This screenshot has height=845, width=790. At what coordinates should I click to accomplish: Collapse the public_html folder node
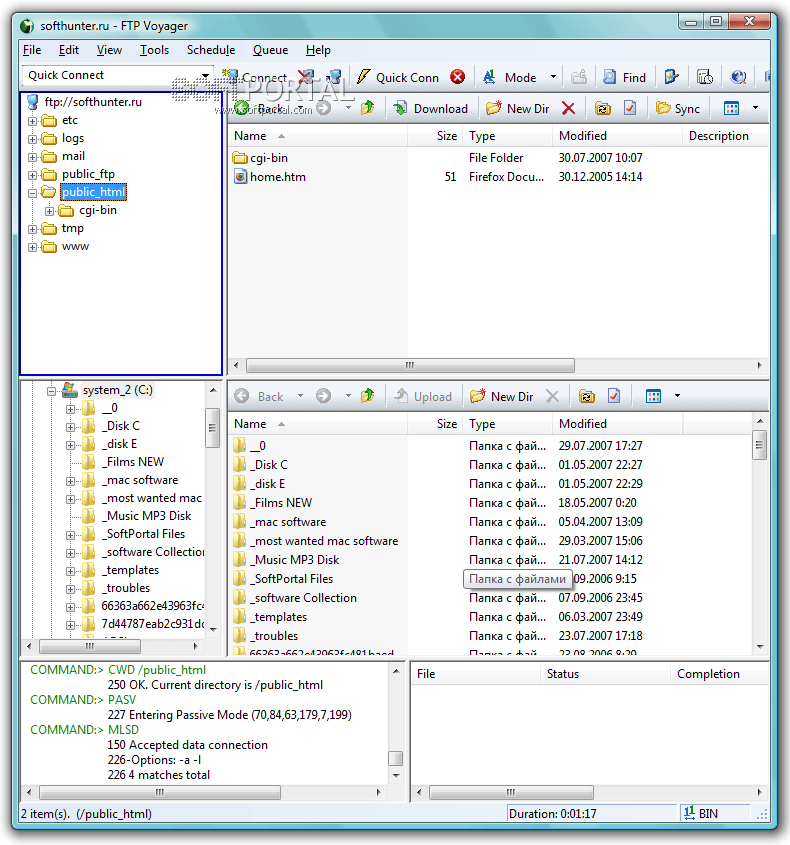point(32,193)
